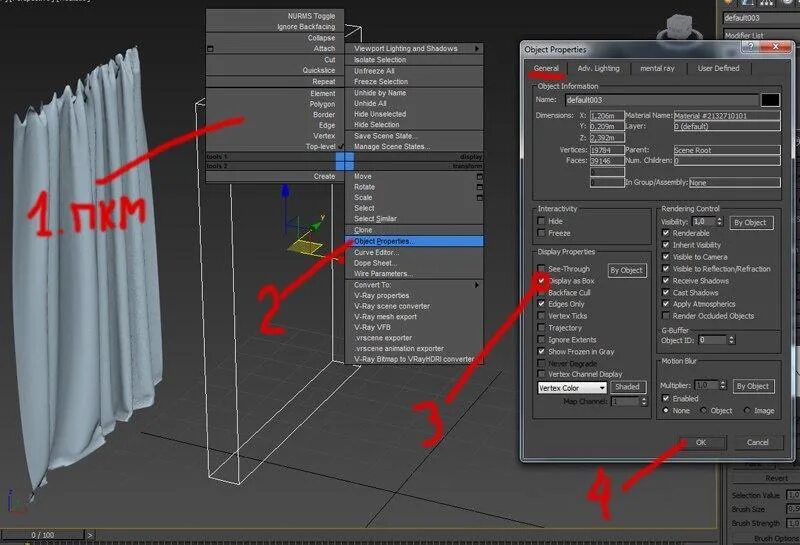
Task: Click By Object button in Display Properties
Action: click(x=627, y=270)
